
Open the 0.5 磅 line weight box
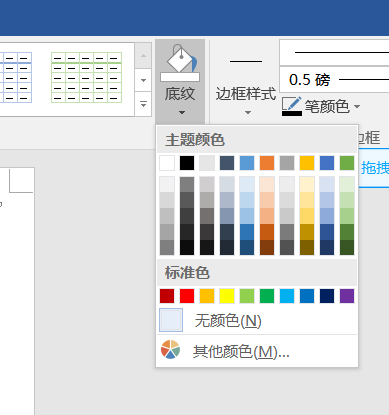(334, 80)
